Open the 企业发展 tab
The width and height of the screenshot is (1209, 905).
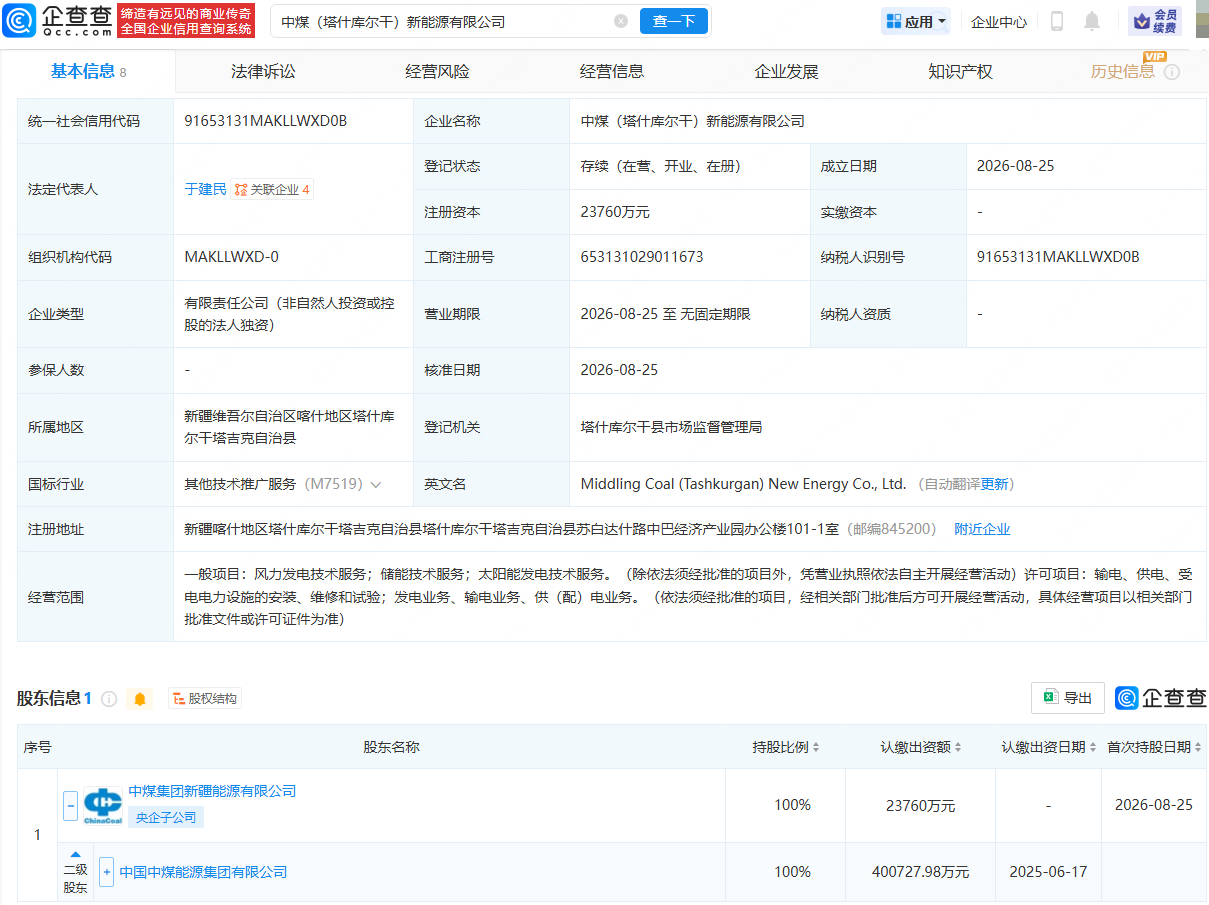tap(786, 71)
